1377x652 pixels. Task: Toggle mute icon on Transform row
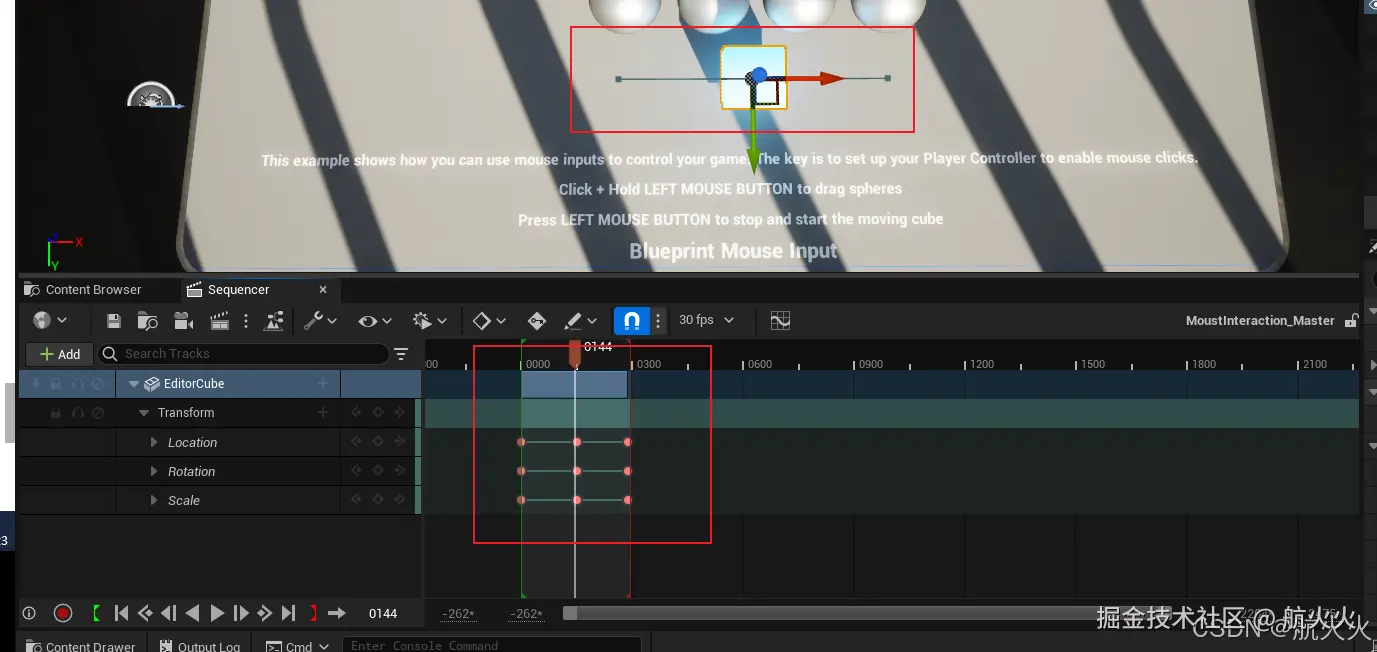click(x=98, y=413)
